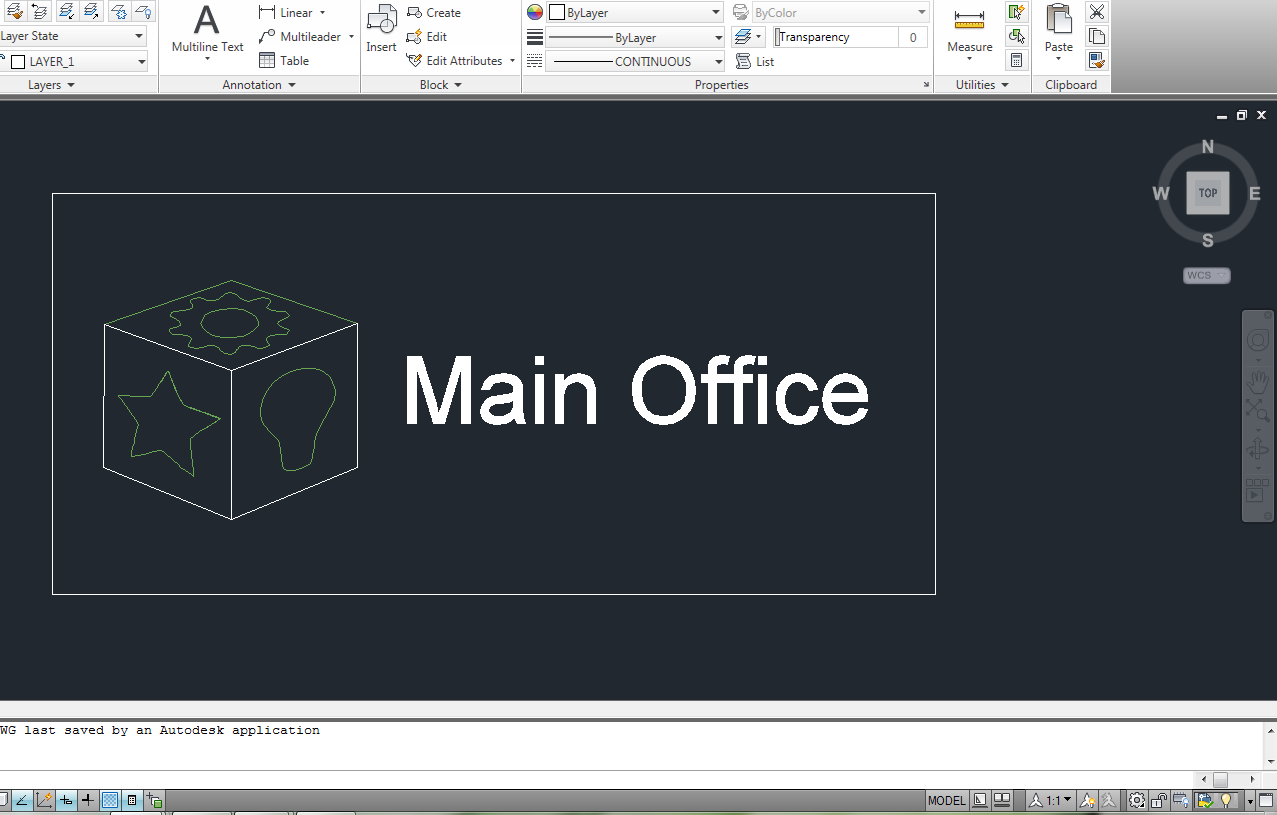Open the WCS coordinate system menu

[x=1207, y=275]
